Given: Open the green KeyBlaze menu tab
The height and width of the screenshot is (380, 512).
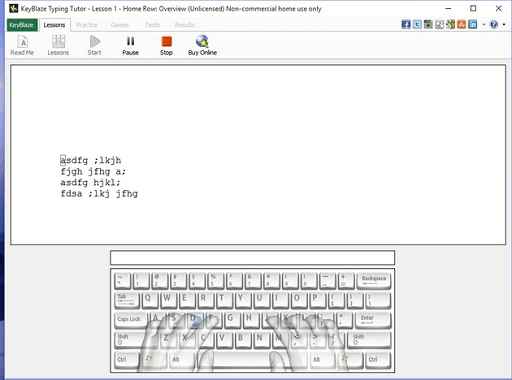Looking at the screenshot, I should [x=22, y=25].
